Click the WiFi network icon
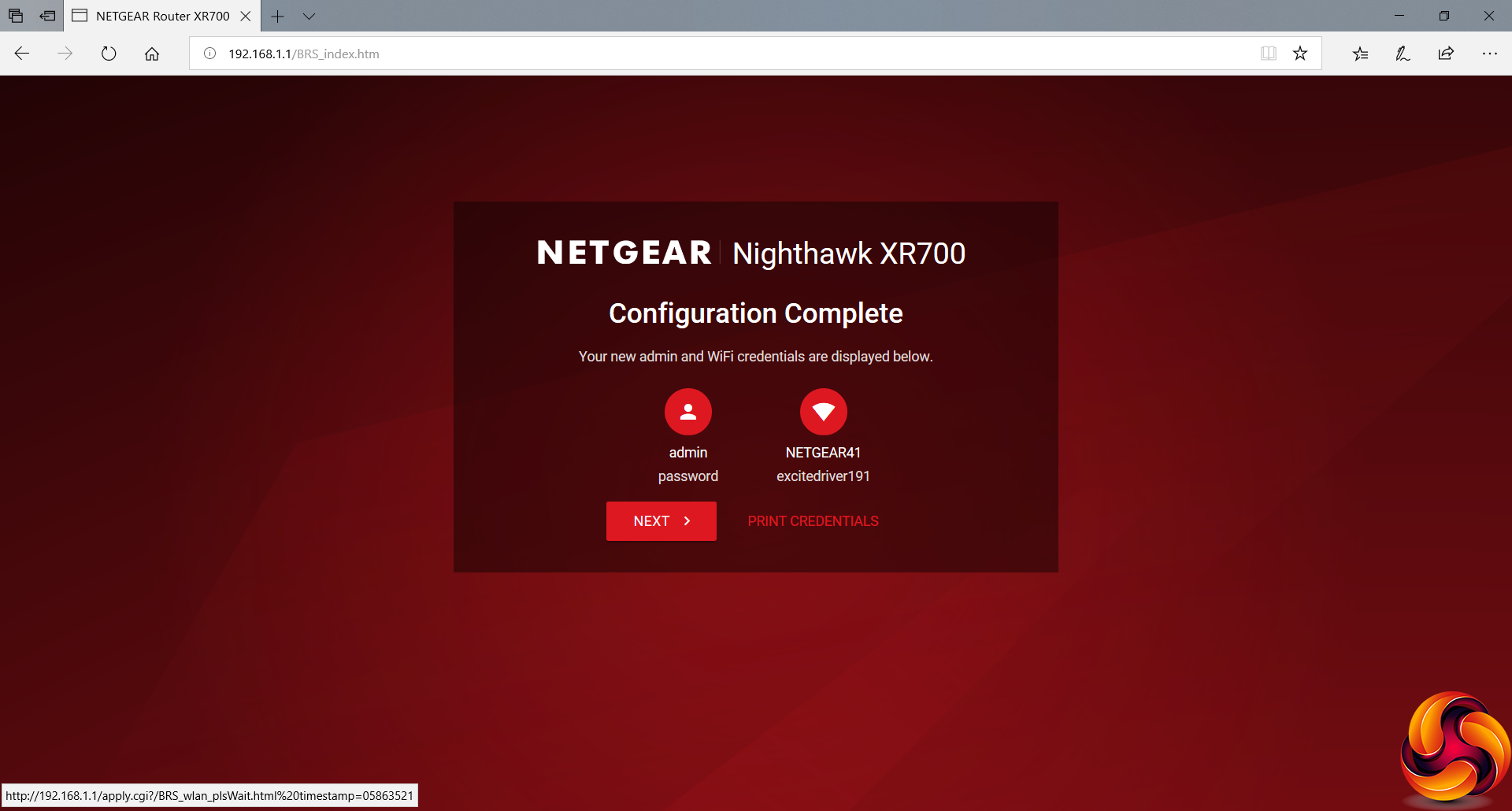 824,412
